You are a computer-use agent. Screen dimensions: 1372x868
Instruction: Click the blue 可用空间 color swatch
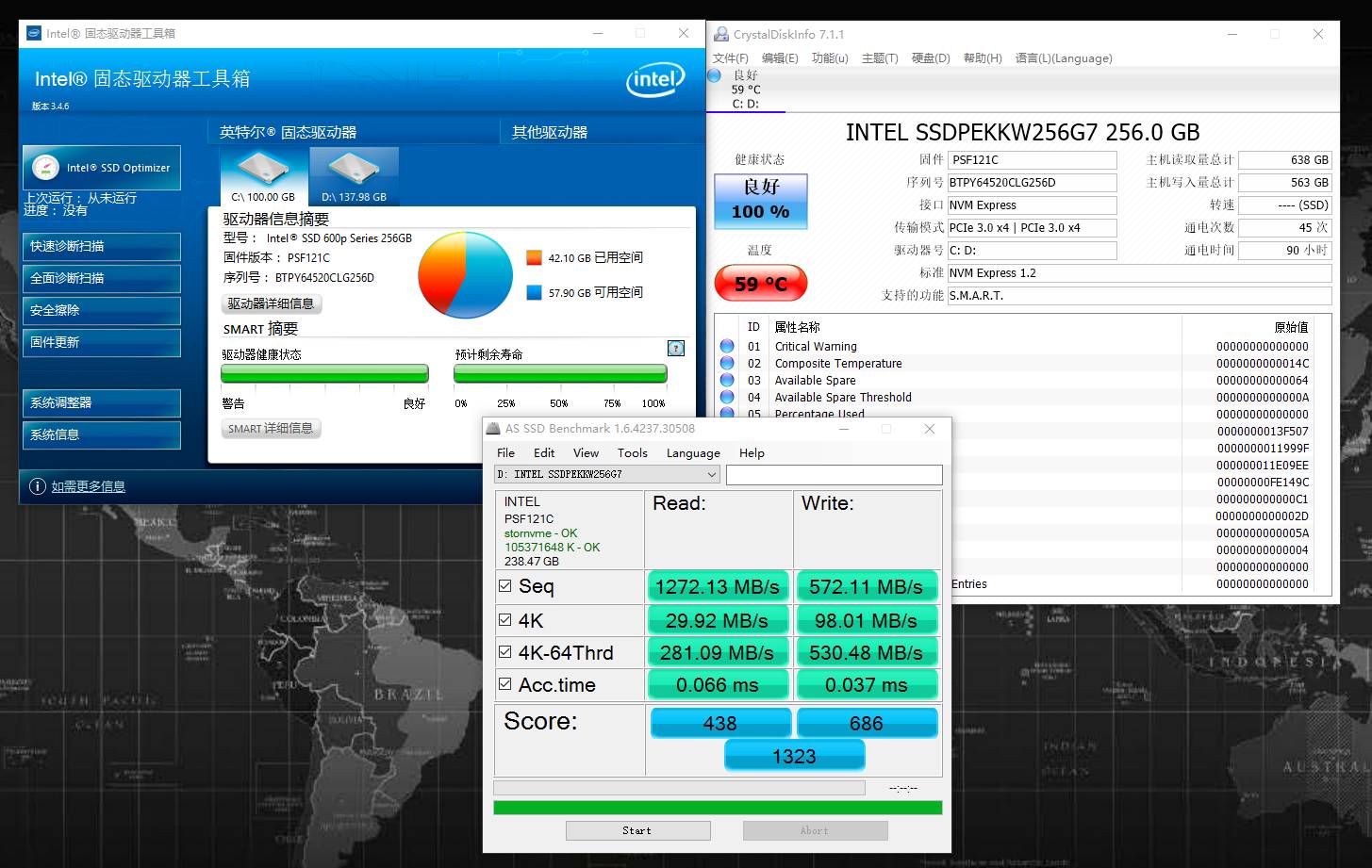click(534, 292)
